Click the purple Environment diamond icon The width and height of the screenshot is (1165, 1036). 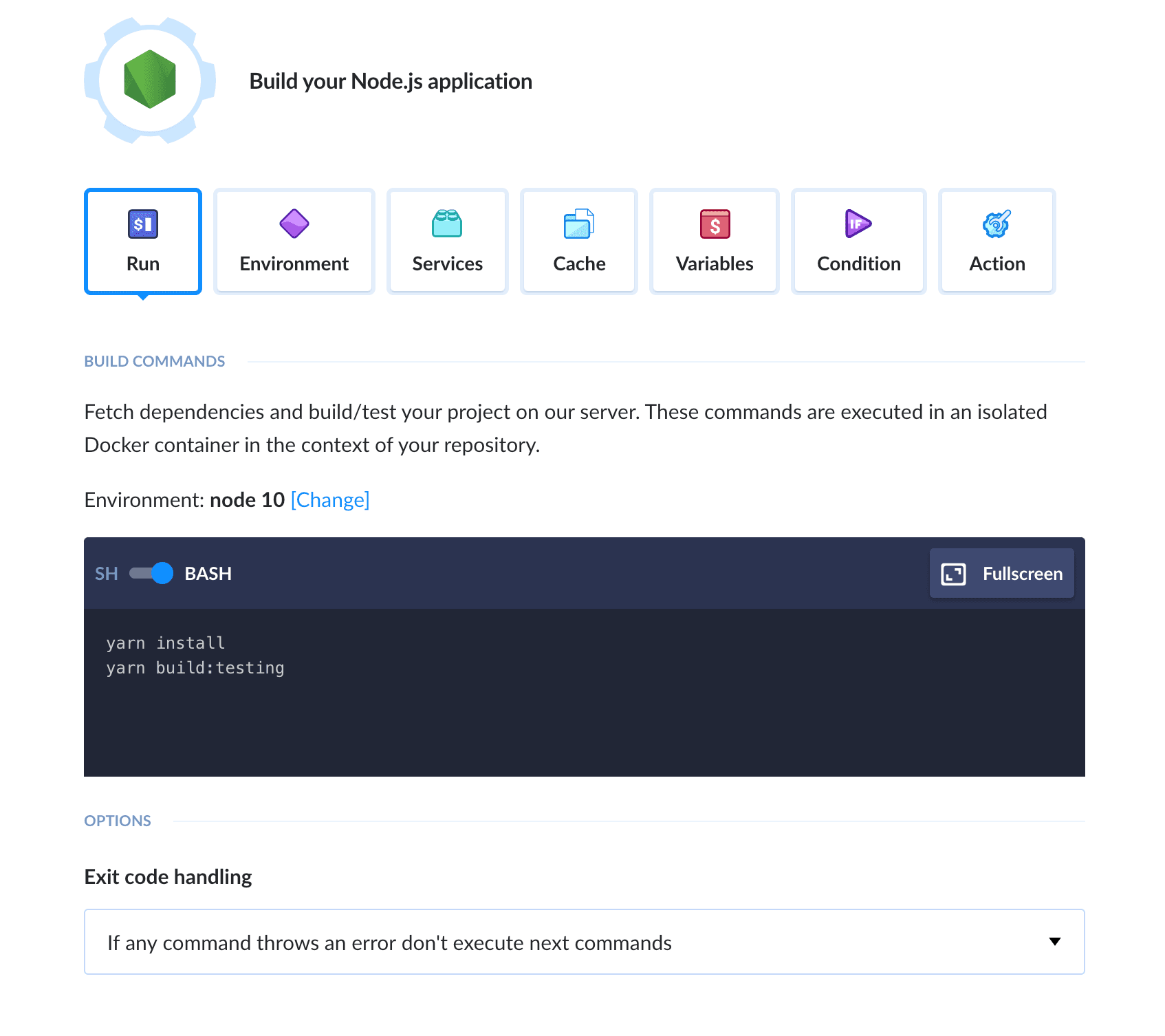click(294, 224)
